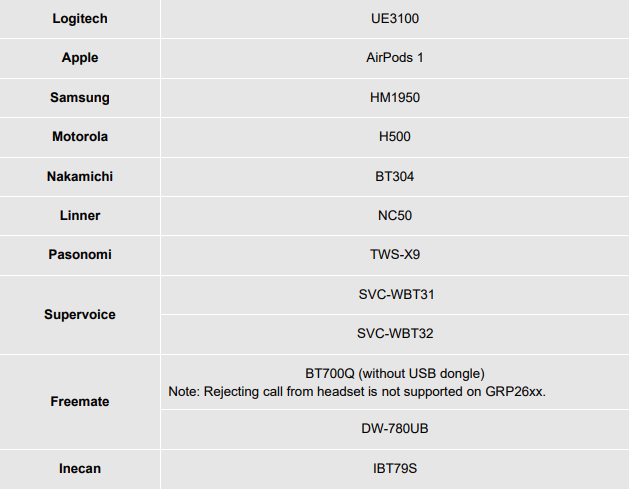Select the BT304 model text

pyautogui.click(x=395, y=176)
